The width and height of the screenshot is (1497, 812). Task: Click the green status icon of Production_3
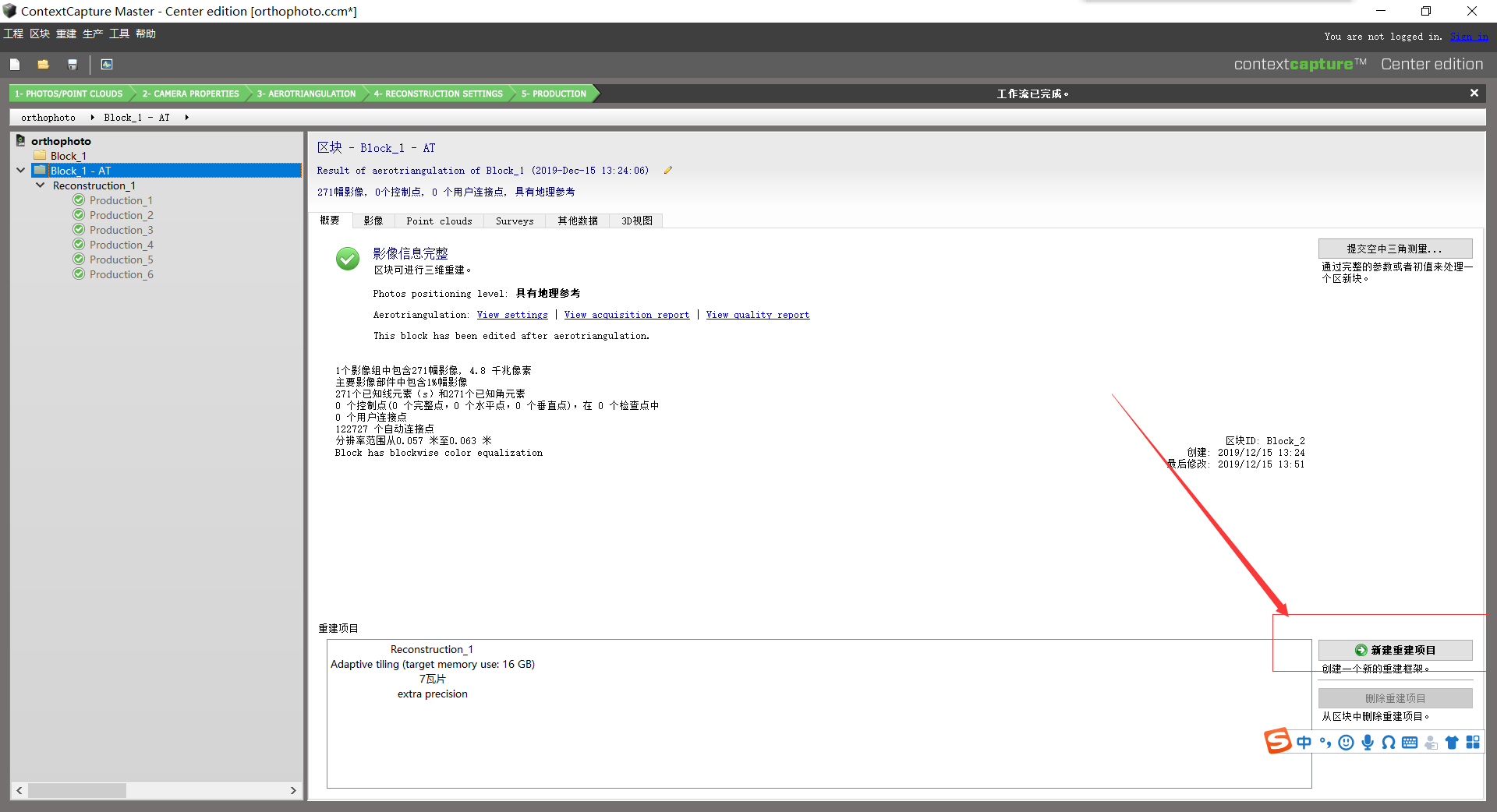pos(79,230)
